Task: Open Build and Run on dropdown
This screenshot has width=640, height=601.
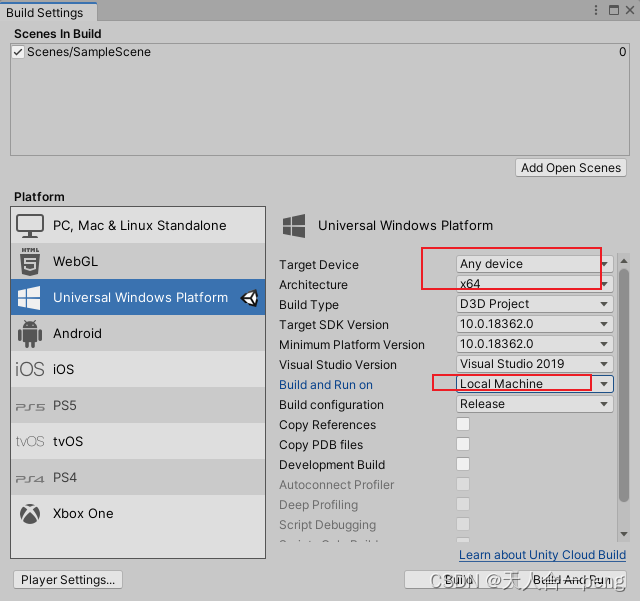Action: click(535, 384)
